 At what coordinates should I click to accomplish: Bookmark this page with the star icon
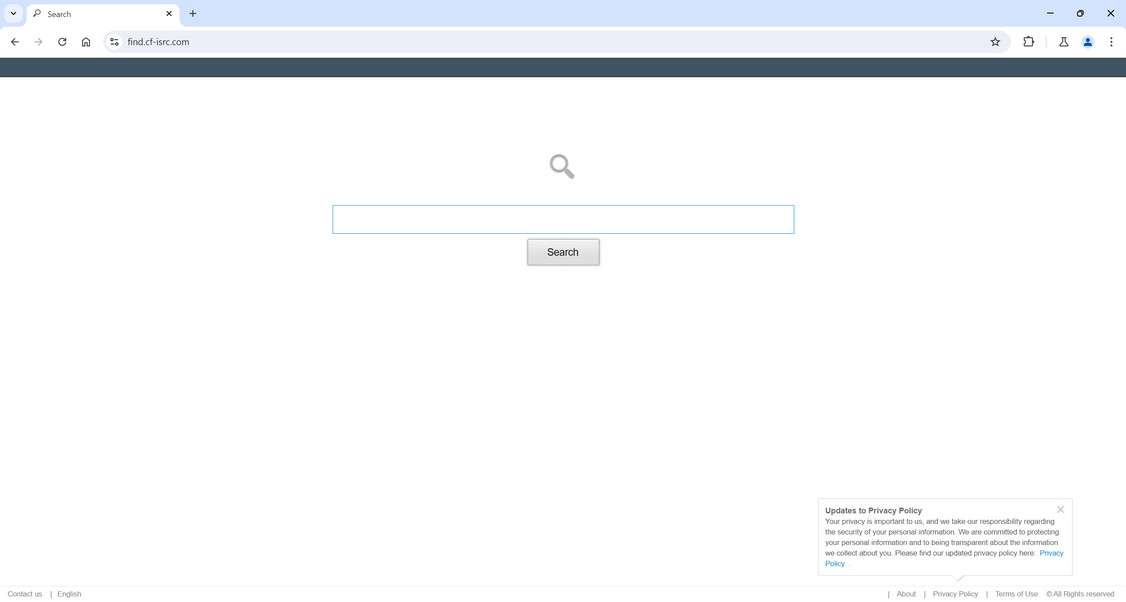tap(995, 42)
